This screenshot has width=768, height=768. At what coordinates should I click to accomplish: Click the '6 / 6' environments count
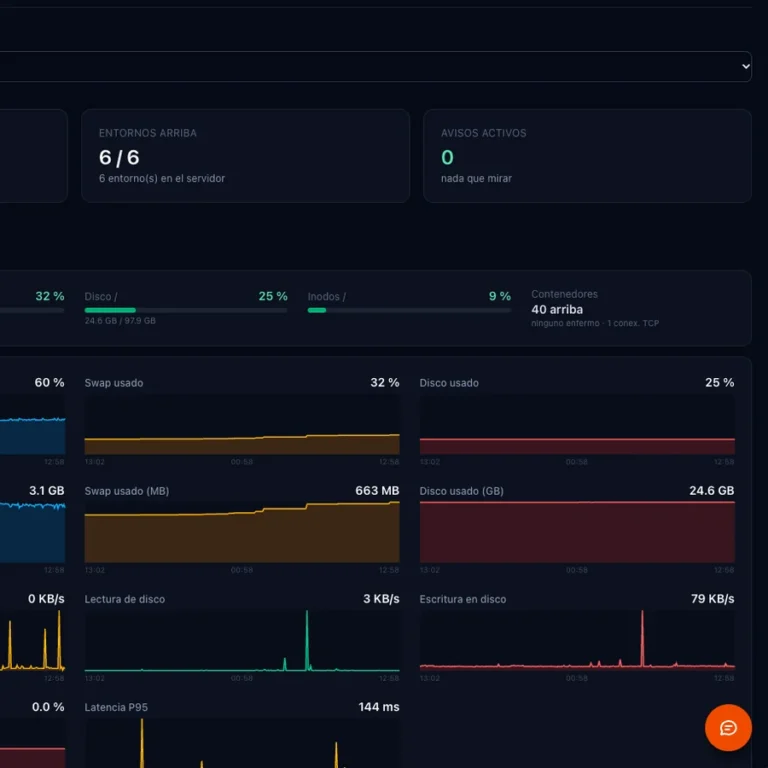coord(119,157)
